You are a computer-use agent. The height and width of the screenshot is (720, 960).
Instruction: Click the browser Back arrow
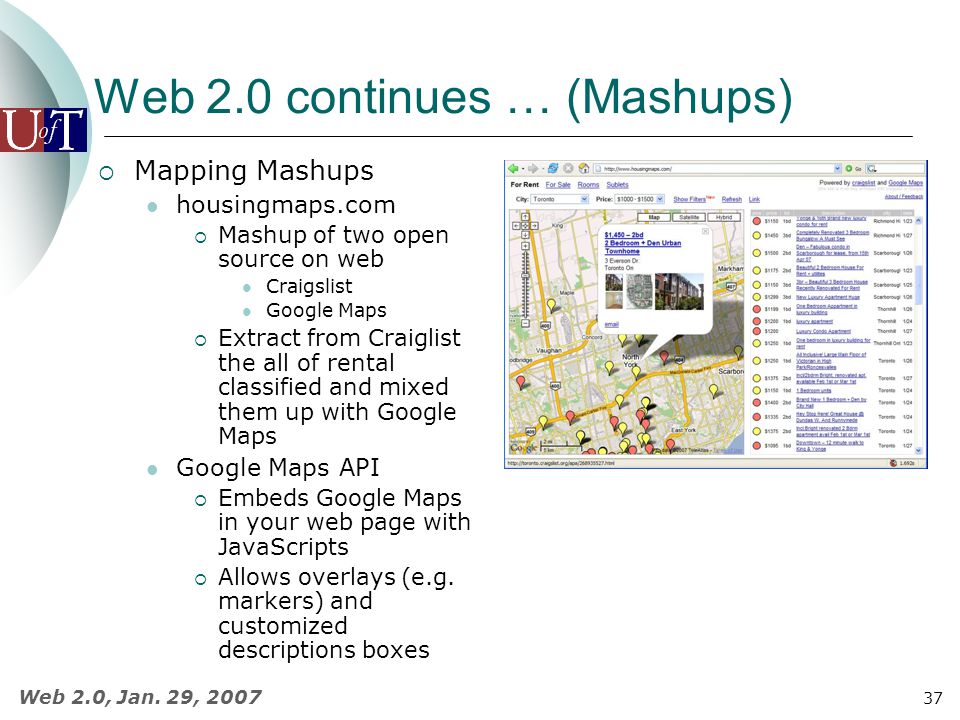(513, 168)
